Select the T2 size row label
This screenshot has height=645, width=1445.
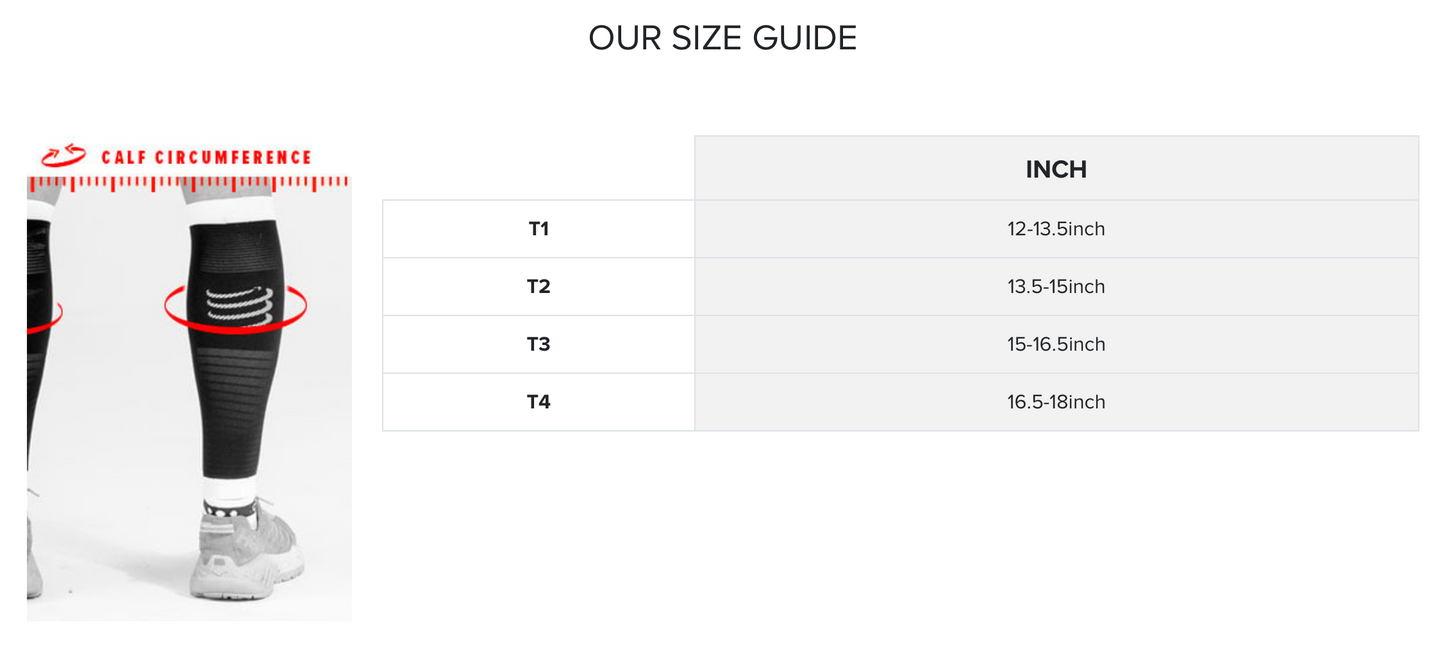[x=539, y=287]
